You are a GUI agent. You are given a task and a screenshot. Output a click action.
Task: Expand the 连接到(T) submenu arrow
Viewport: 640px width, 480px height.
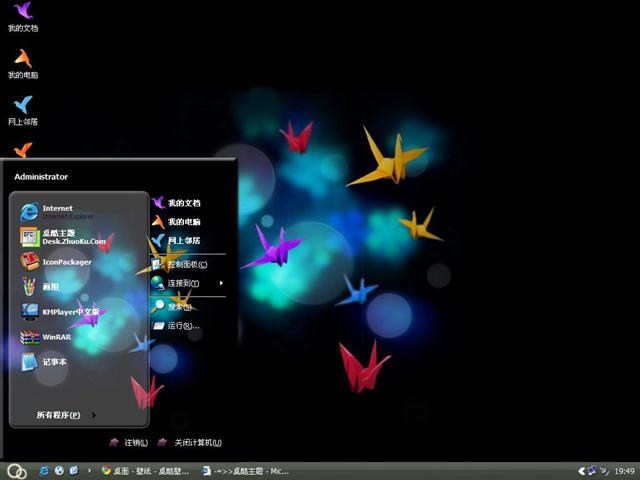click(221, 283)
